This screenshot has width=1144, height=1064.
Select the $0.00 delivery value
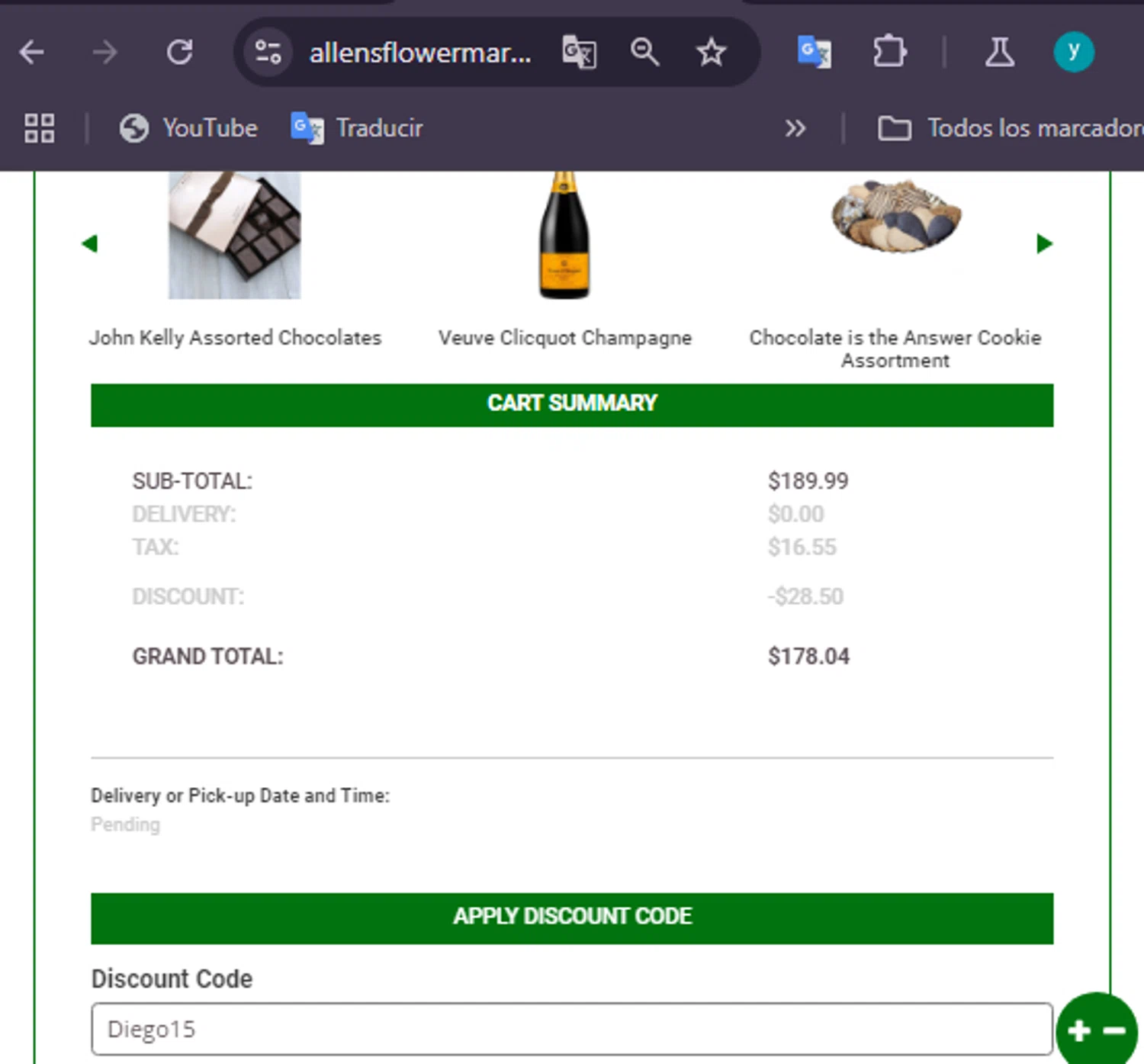[796, 514]
